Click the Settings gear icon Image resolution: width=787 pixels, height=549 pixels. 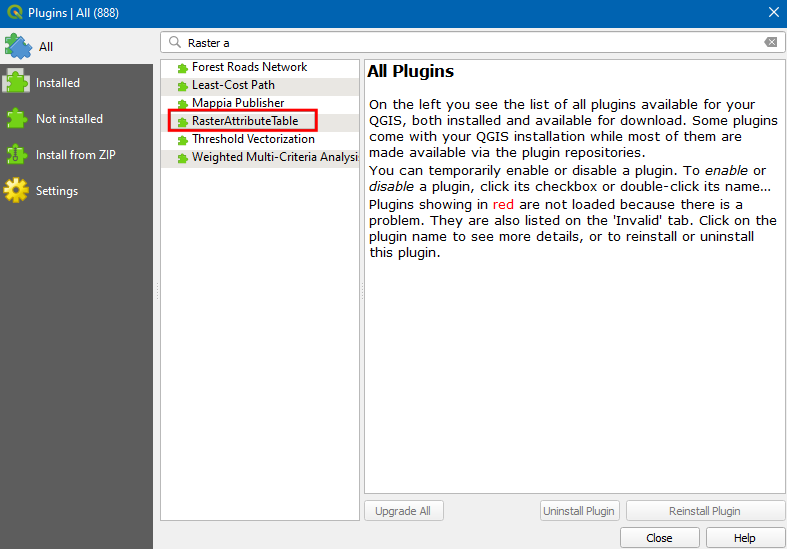(x=18, y=191)
